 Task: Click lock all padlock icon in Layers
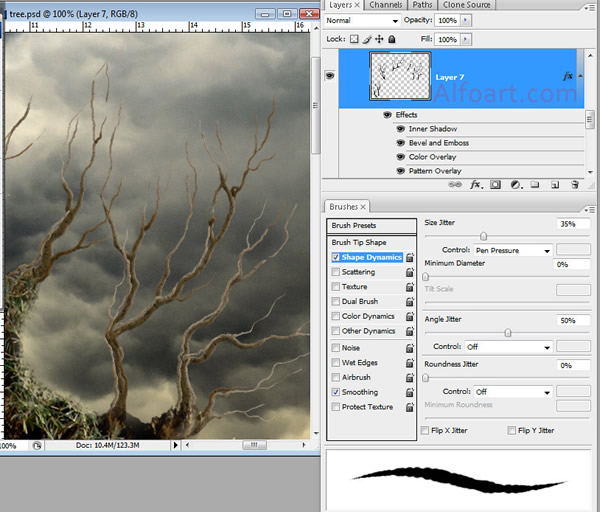point(392,39)
